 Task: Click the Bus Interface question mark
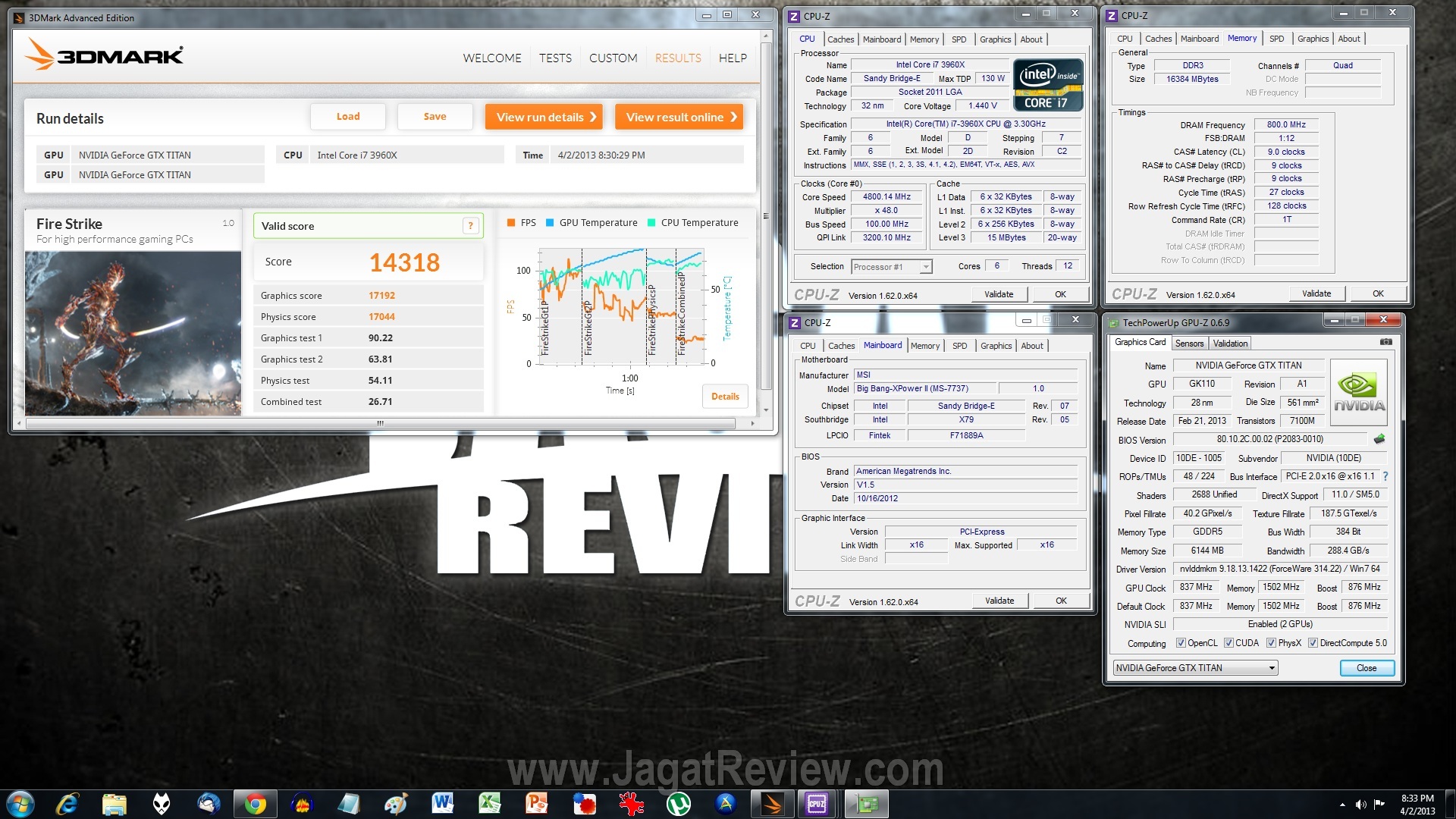(x=1385, y=476)
